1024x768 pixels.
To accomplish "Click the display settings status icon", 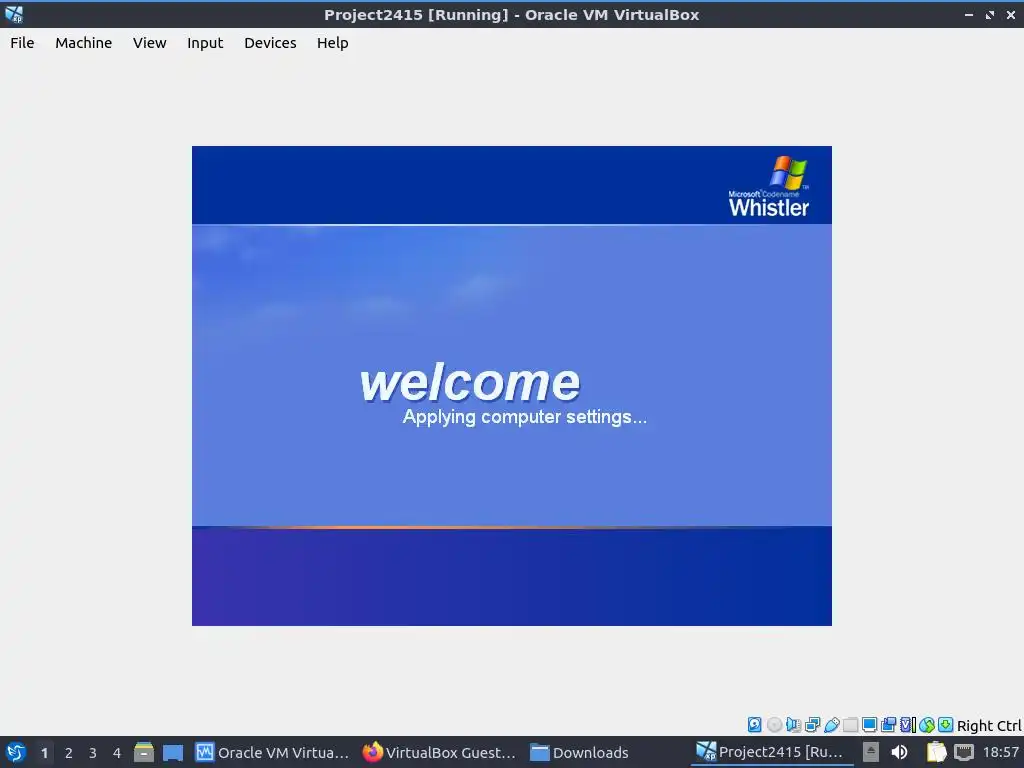I will (869, 724).
